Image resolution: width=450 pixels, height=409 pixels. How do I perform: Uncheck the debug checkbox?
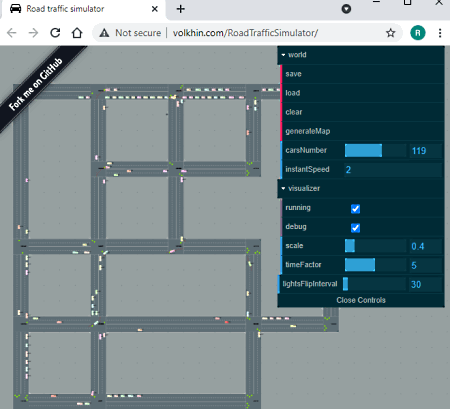coord(355,228)
